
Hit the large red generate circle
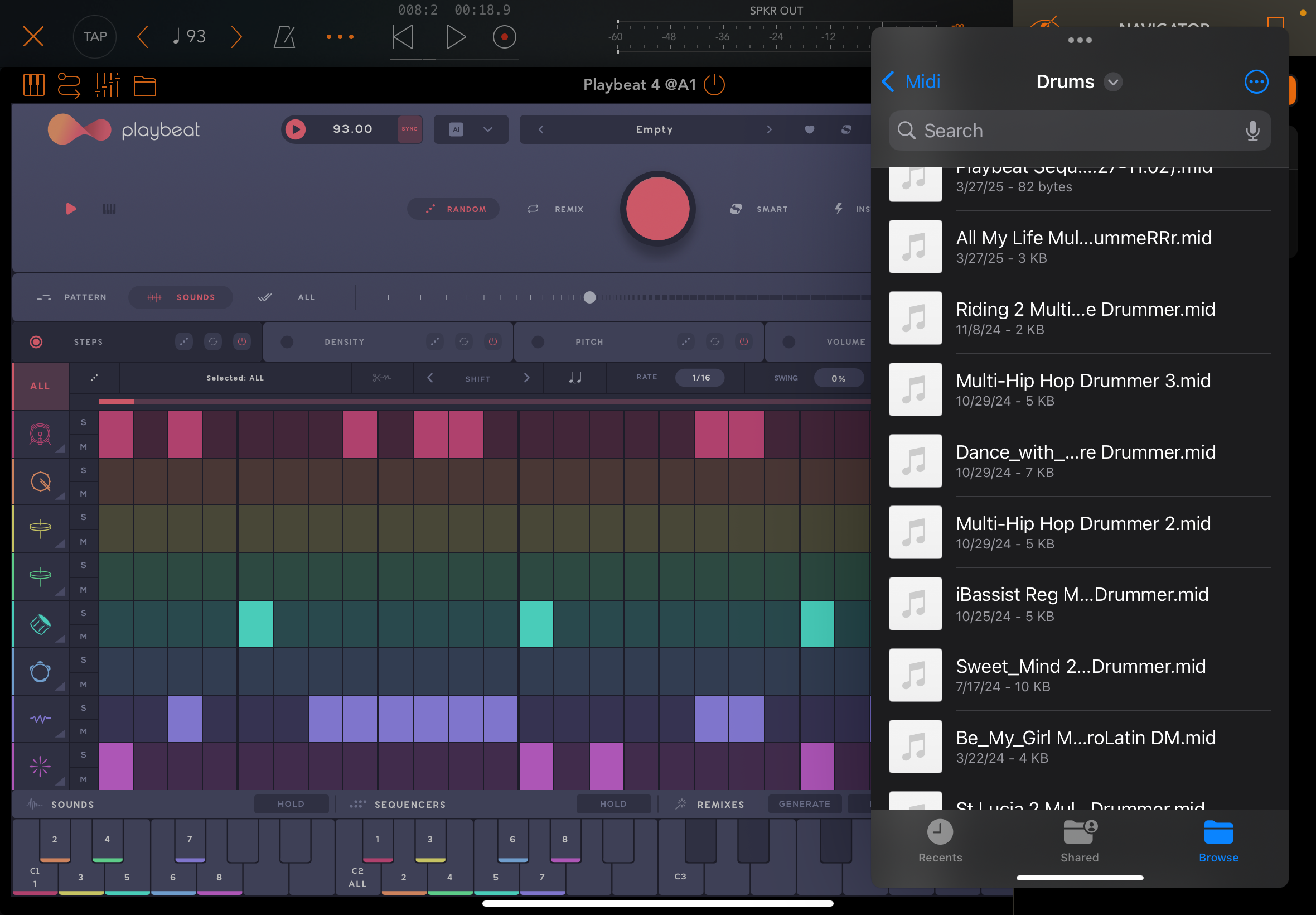[x=657, y=208]
